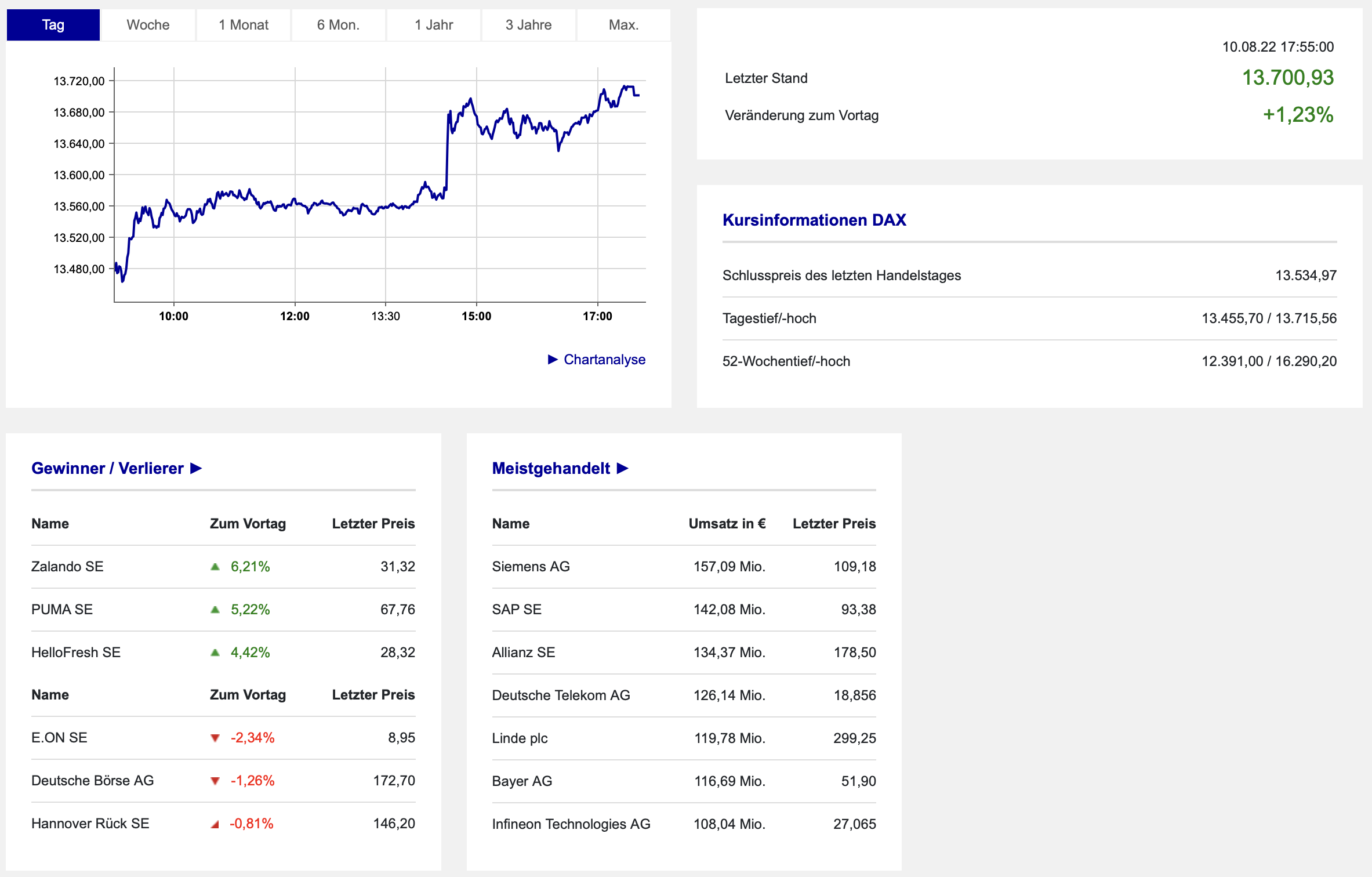Open the Gewinner / Verlierer heading link

pos(107,468)
